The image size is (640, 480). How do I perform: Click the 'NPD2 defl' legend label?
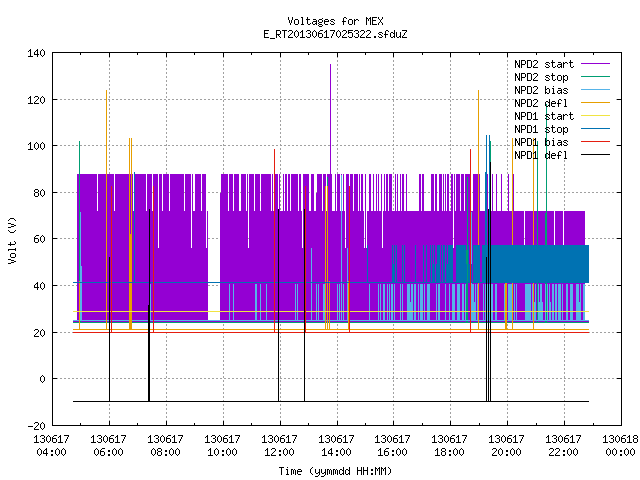coord(541,103)
